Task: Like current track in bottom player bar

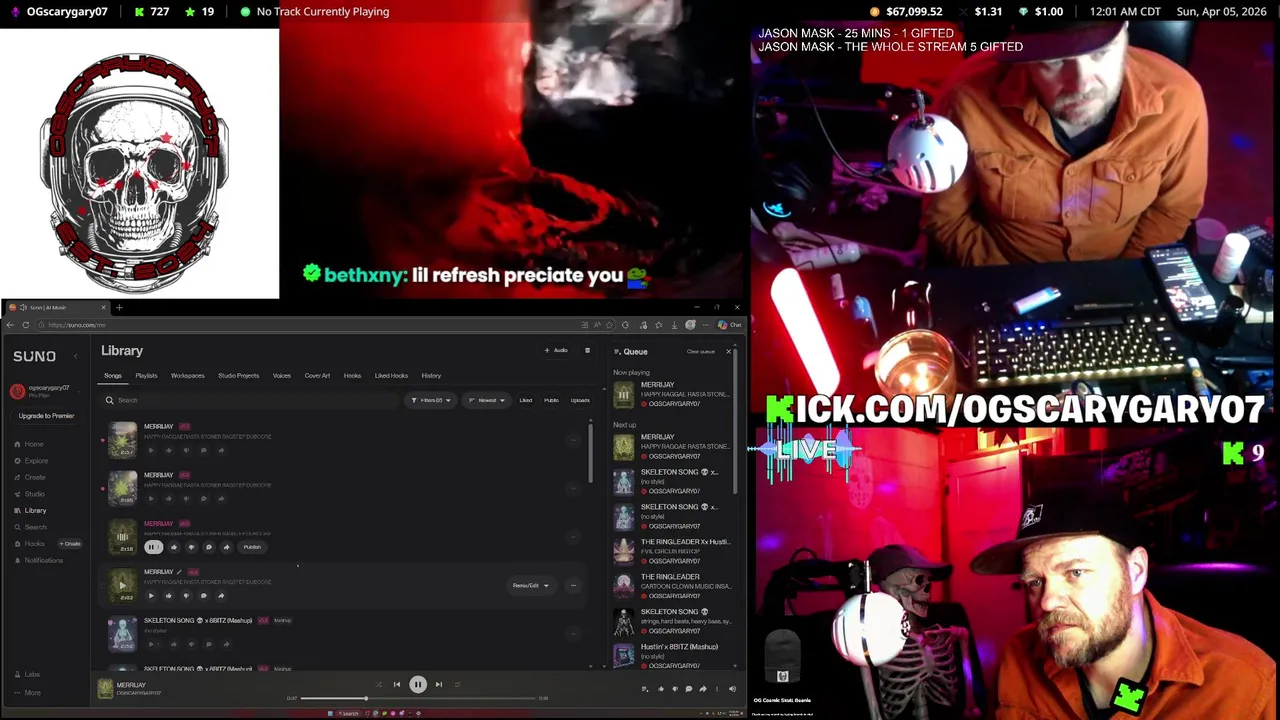Action: click(x=661, y=689)
